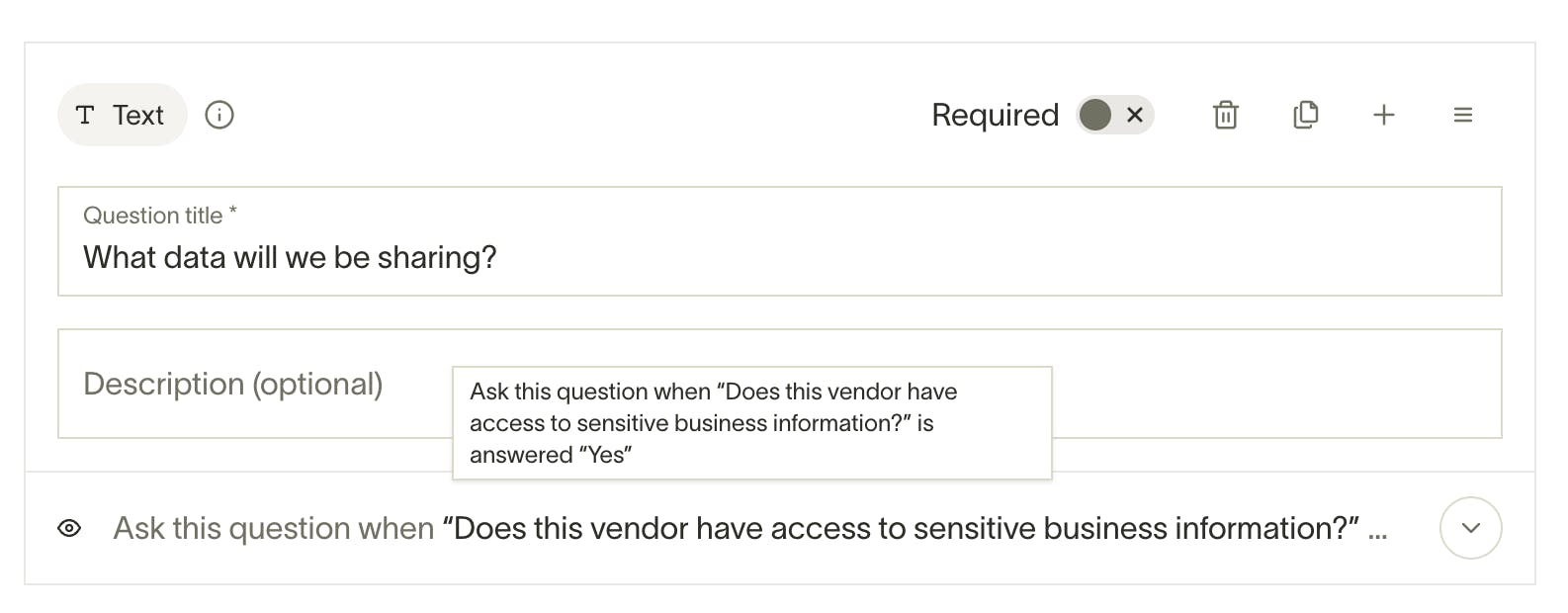The width and height of the screenshot is (1568, 613).
Task: Open the Text question type selector
Action: click(123, 115)
